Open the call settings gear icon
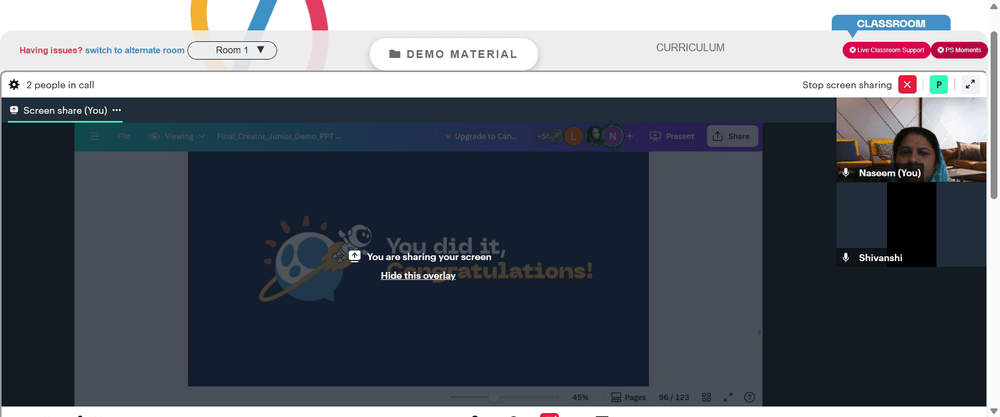The image size is (1000, 417). (x=14, y=85)
